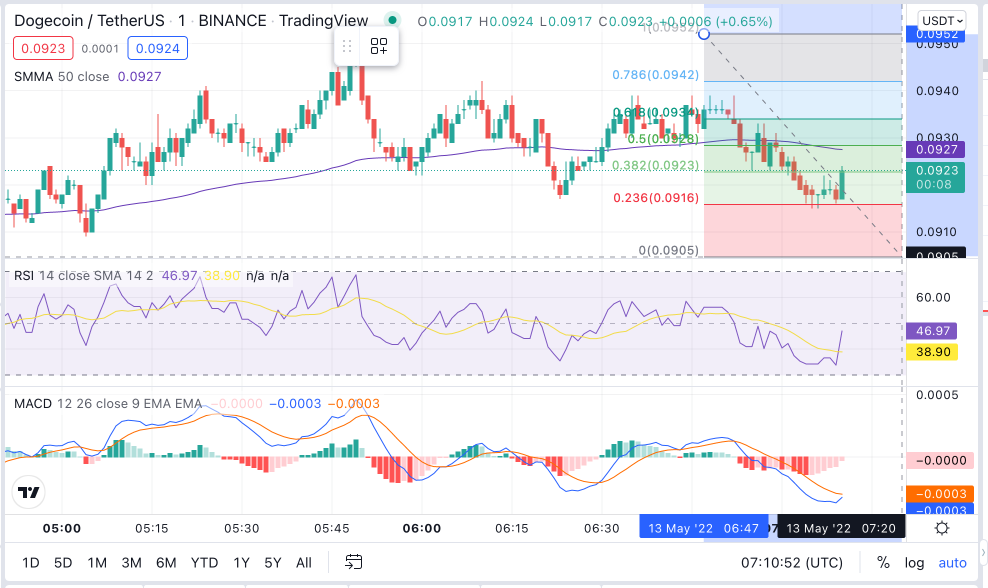This screenshot has height=588, width=988.
Task: Click the spread value 0.0001
Action: (x=100, y=49)
